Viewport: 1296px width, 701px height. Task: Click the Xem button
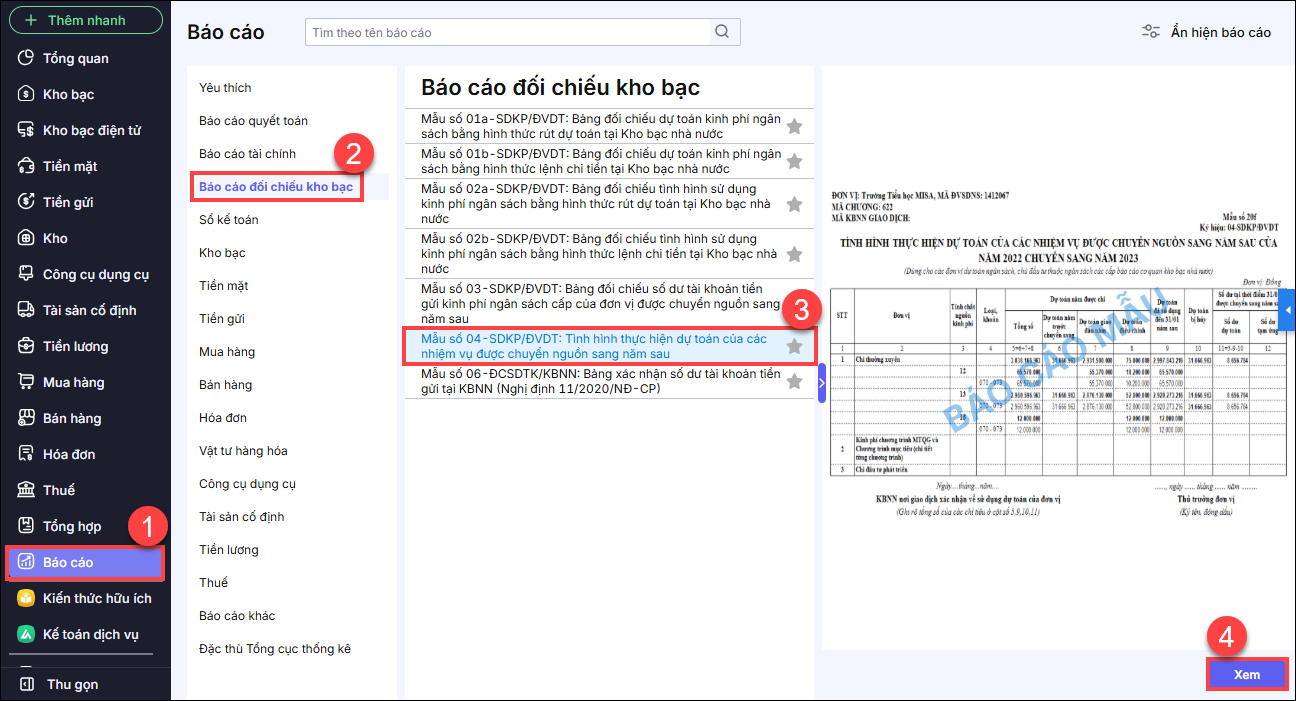pos(1247,675)
